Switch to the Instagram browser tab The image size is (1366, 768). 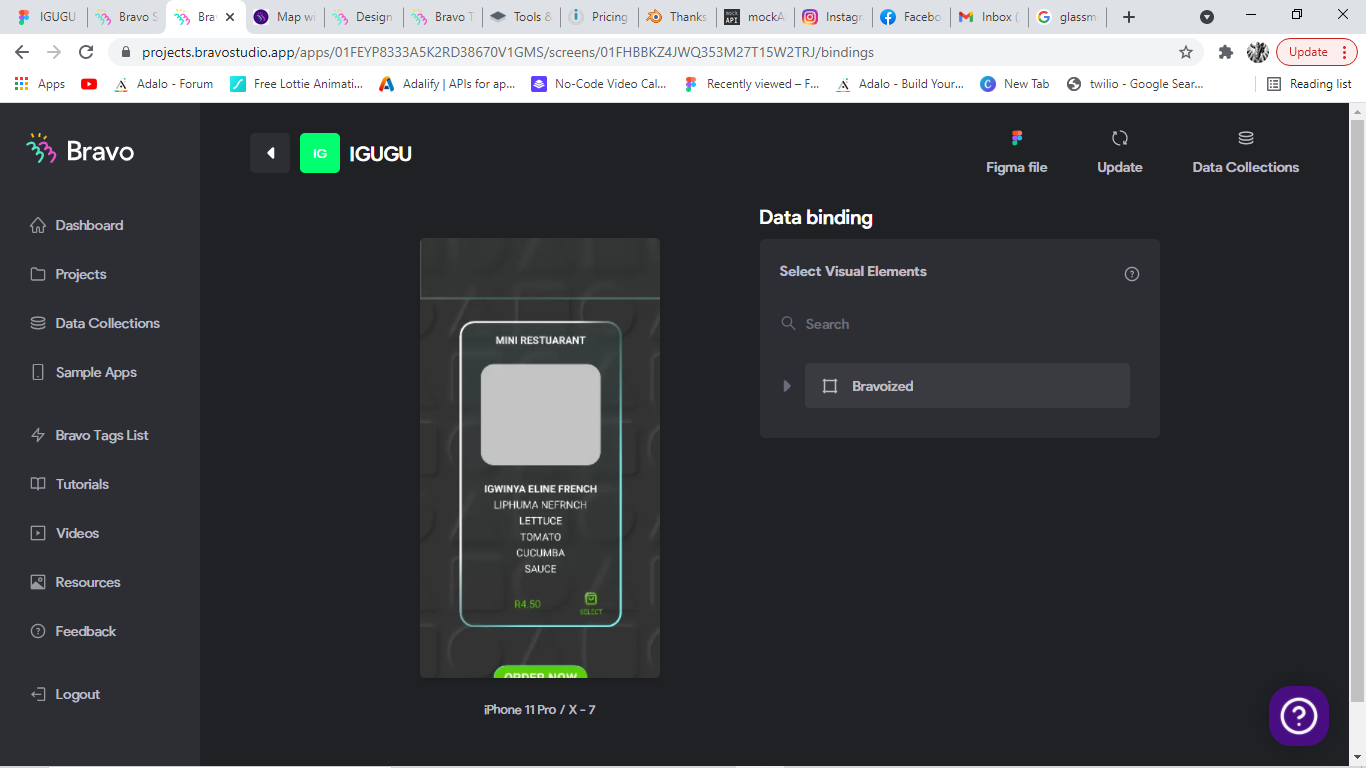click(x=832, y=17)
